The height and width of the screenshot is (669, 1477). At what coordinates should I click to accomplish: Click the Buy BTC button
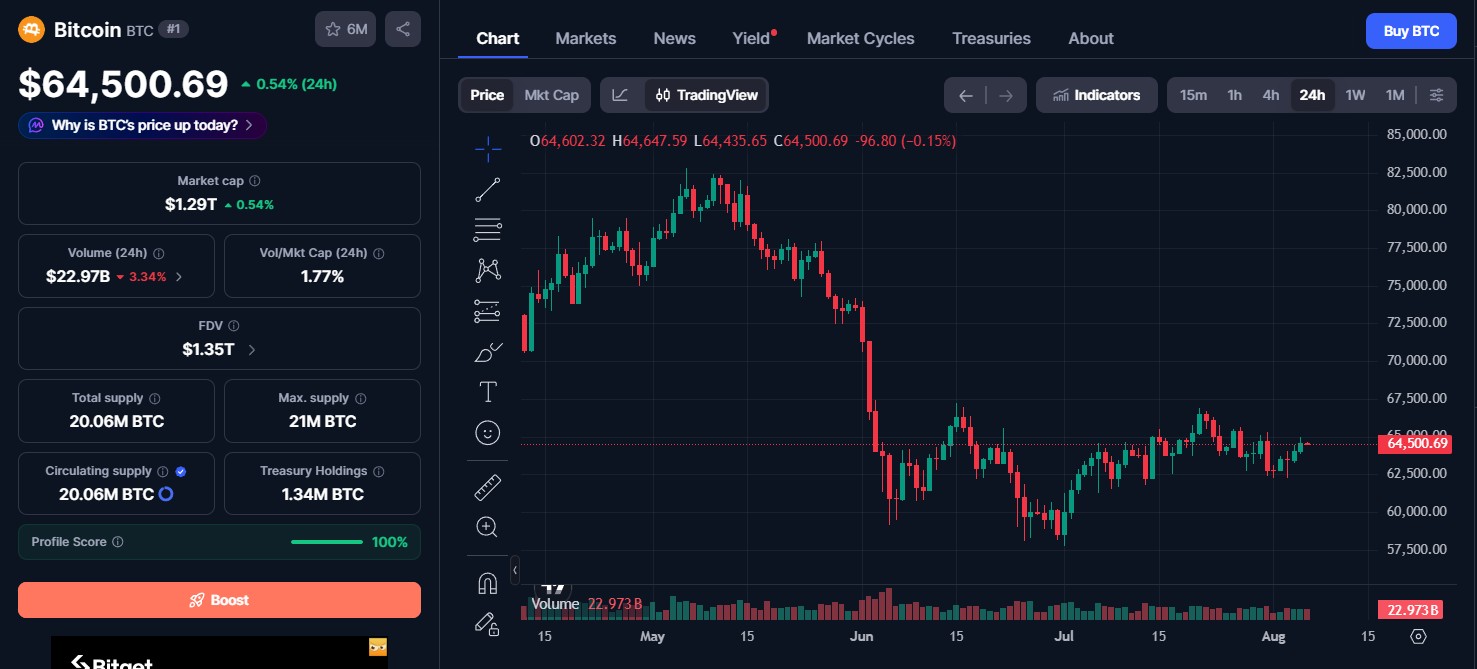point(1411,31)
